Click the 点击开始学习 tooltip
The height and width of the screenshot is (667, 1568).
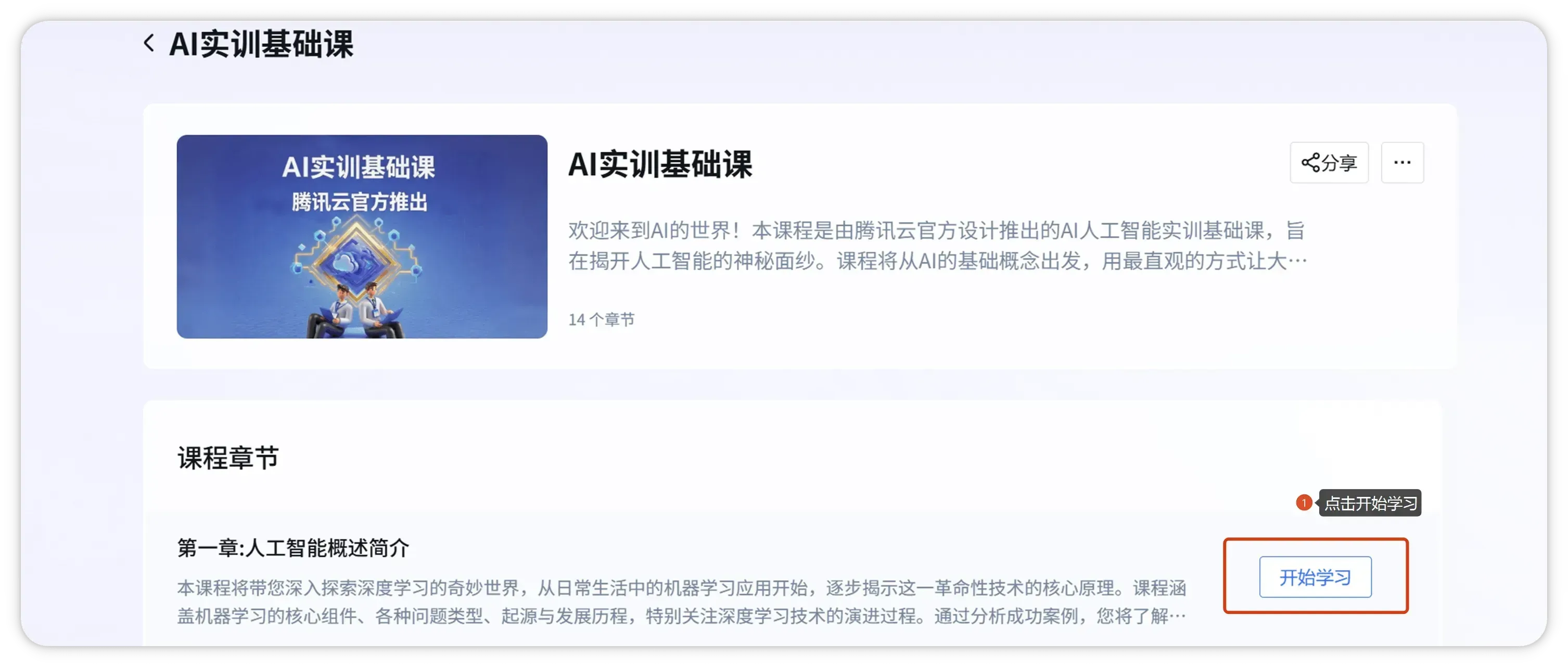(x=1370, y=503)
